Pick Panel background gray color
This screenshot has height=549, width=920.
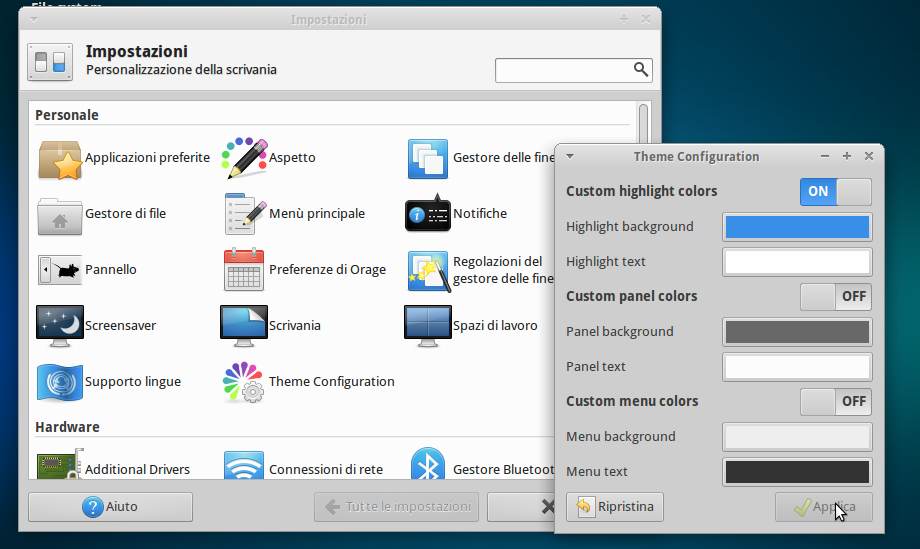point(797,332)
